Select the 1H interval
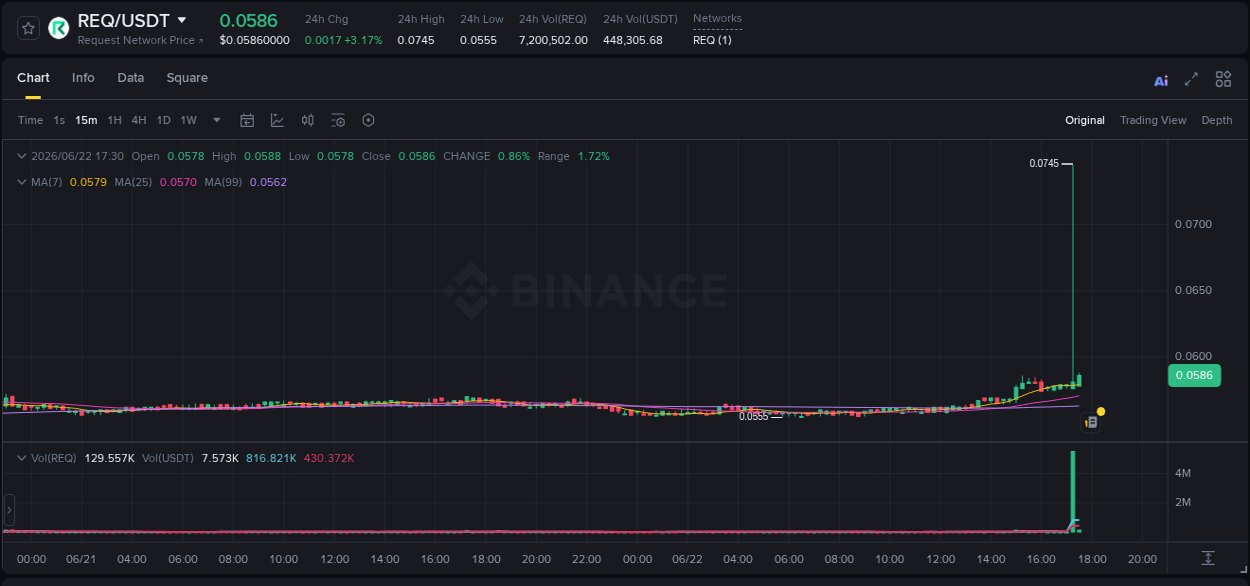1250x586 pixels. [x=114, y=120]
